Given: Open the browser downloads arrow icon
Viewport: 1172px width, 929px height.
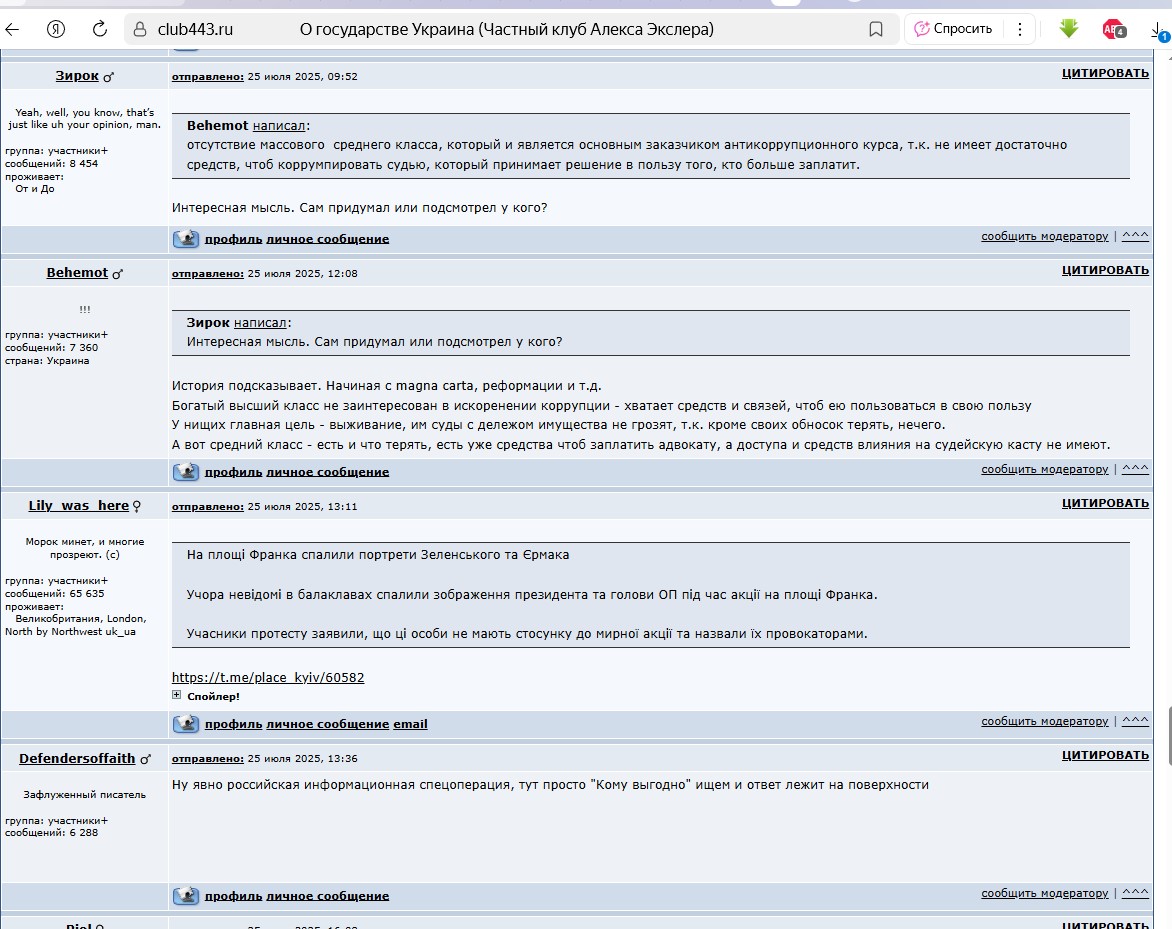Looking at the screenshot, I should [x=1158, y=29].
